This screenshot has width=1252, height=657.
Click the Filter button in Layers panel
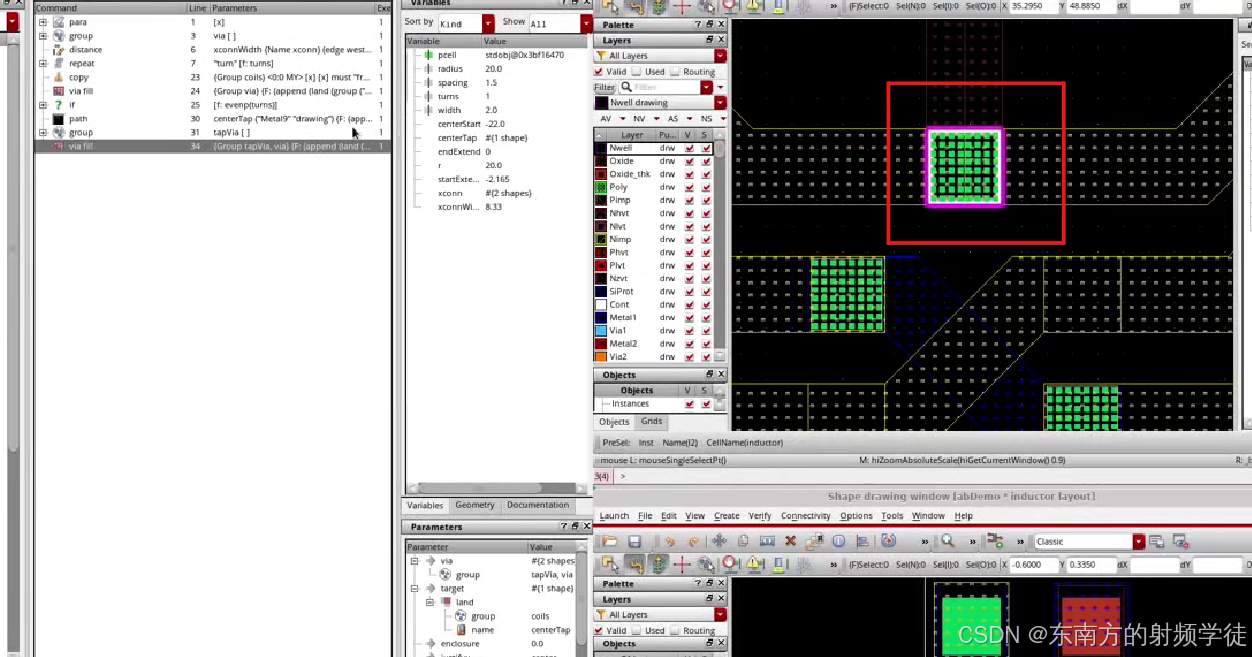tap(604, 87)
